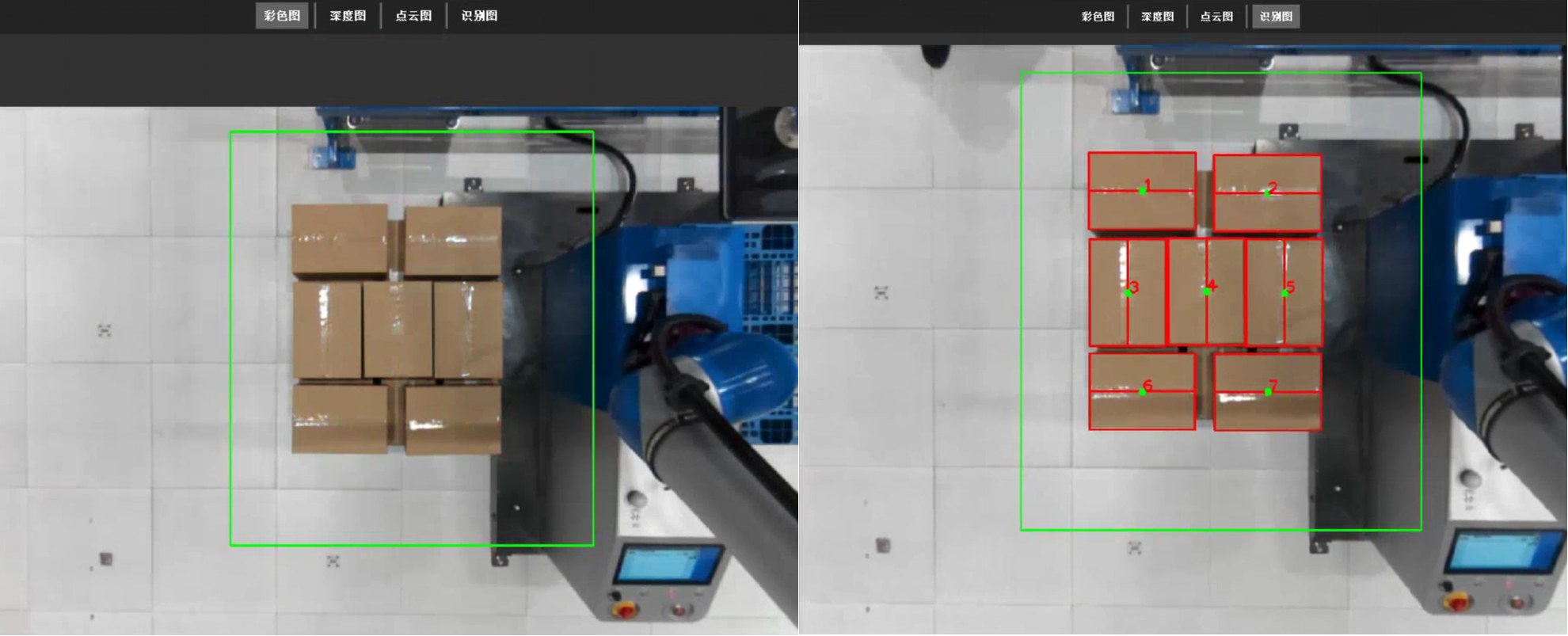This screenshot has height=636, width=1568.
Task: Click the active 识别图 tab in right panel
Action: [1276, 17]
